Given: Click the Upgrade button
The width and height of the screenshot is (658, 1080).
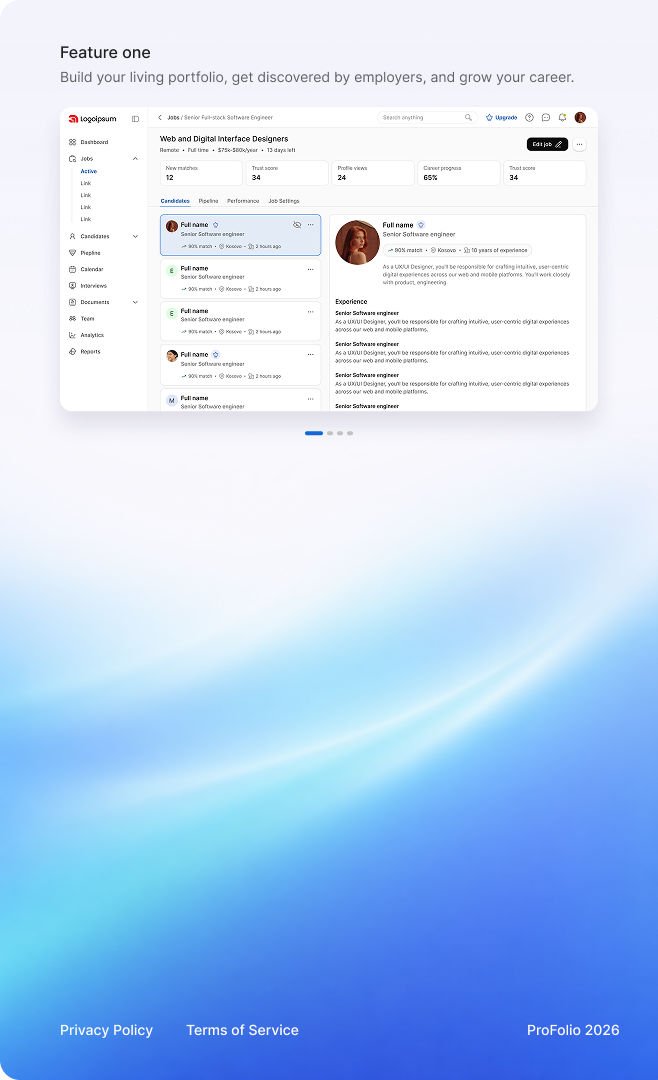Looking at the screenshot, I should pos(502,118).
